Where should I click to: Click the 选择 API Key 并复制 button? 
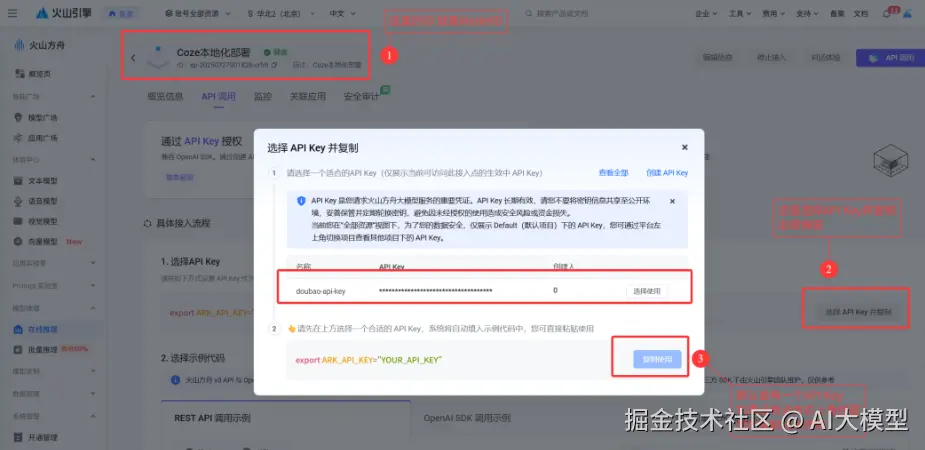point(858,312)
